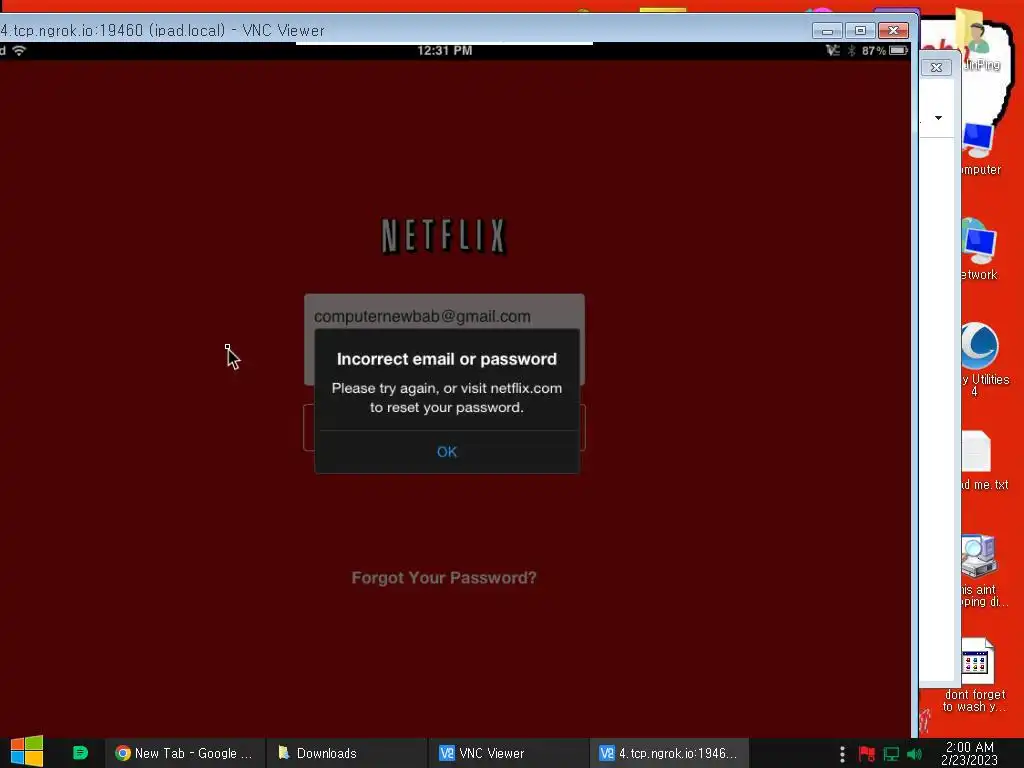Click the 'Incorrect email or password' heading
Viewport: 1024px width, 768px height.
click(x=447, y=359)
